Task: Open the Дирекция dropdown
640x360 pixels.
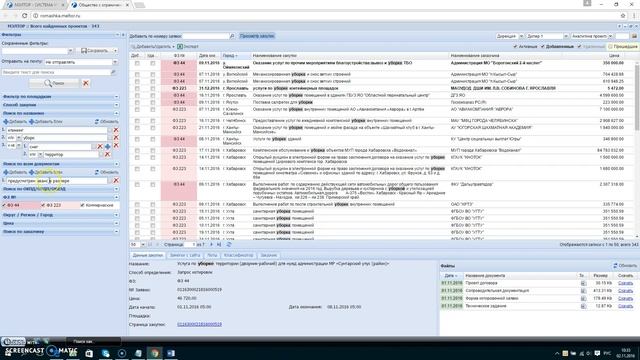Action: (521, 36)
